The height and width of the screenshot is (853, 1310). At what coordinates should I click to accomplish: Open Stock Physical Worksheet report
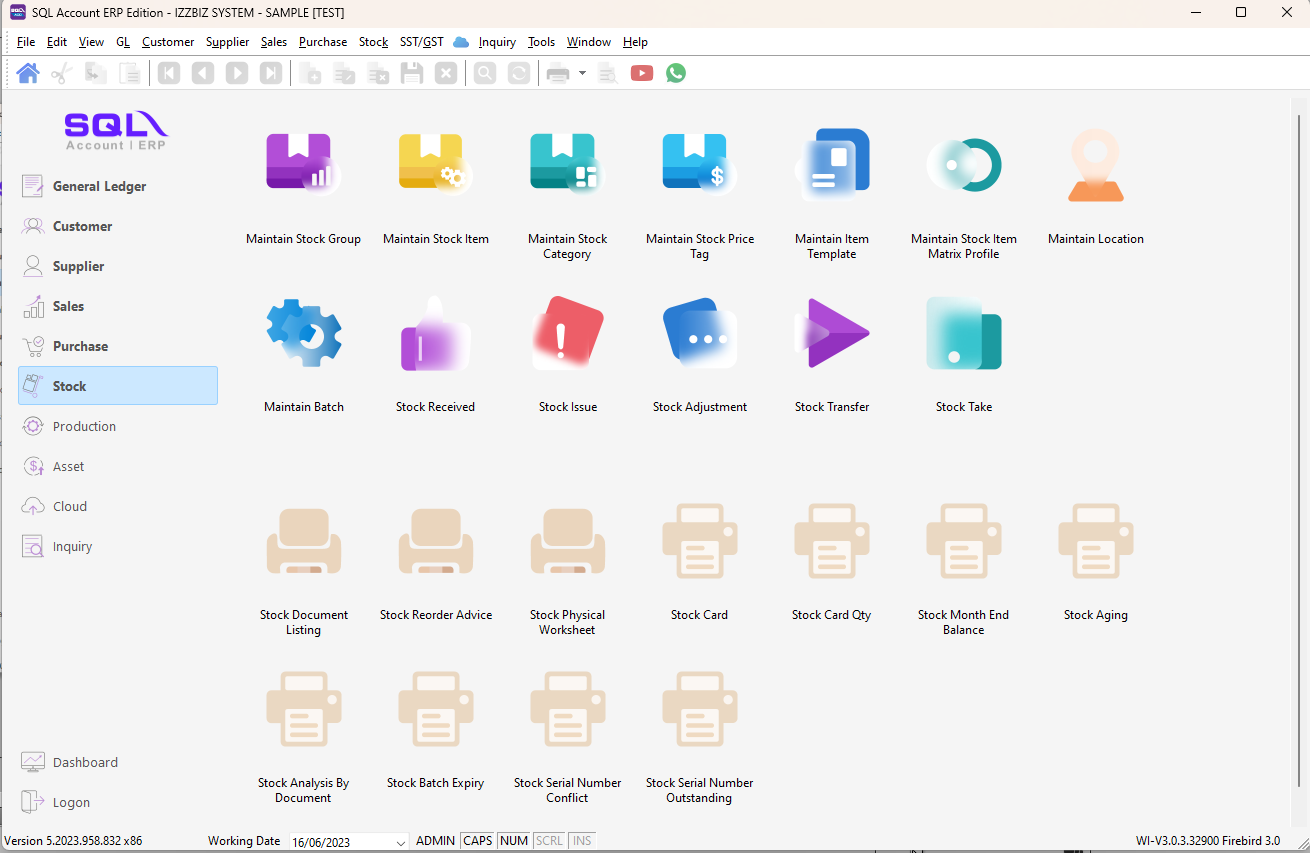[568, 541]
